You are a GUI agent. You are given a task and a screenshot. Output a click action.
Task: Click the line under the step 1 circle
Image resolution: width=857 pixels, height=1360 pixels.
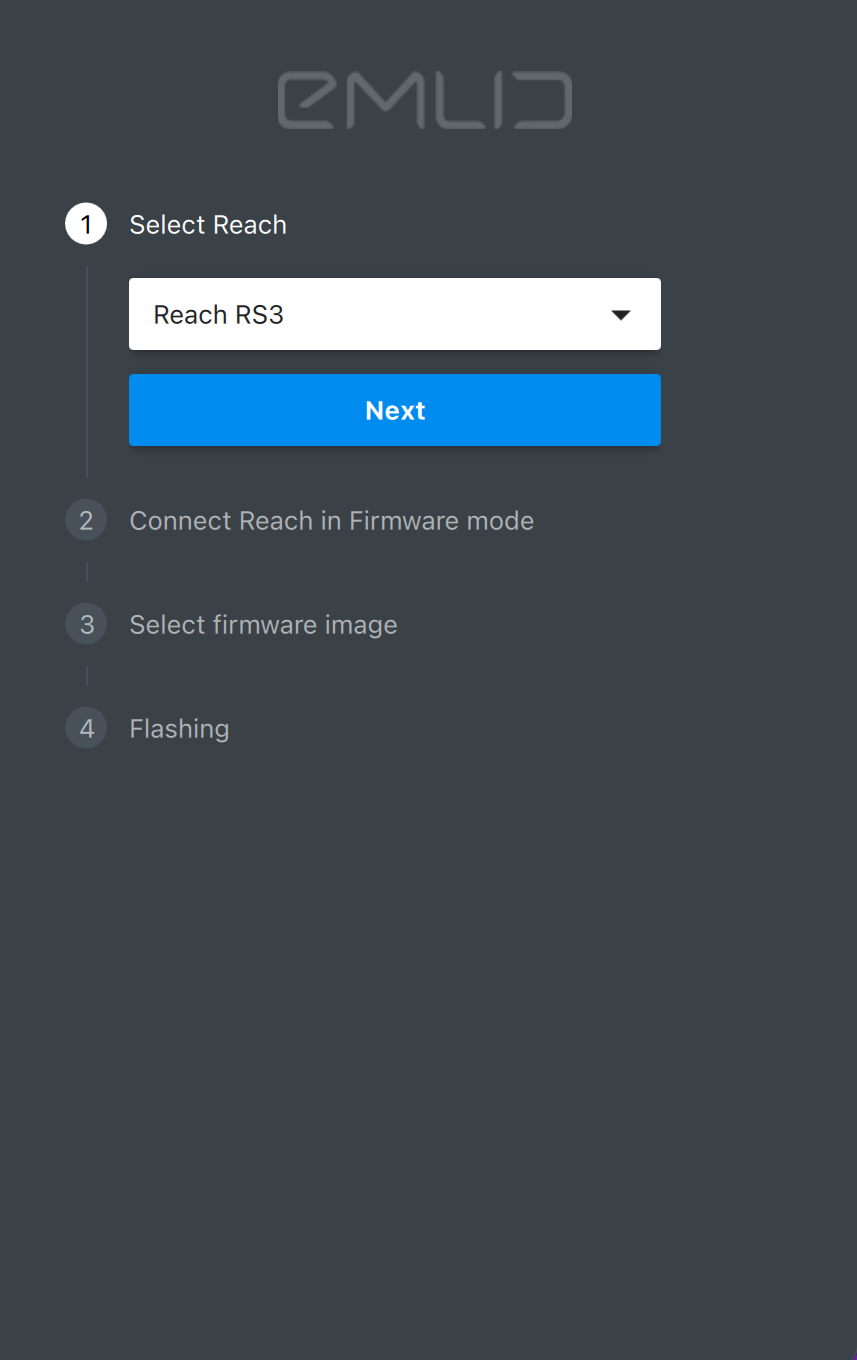click(87, 370)
